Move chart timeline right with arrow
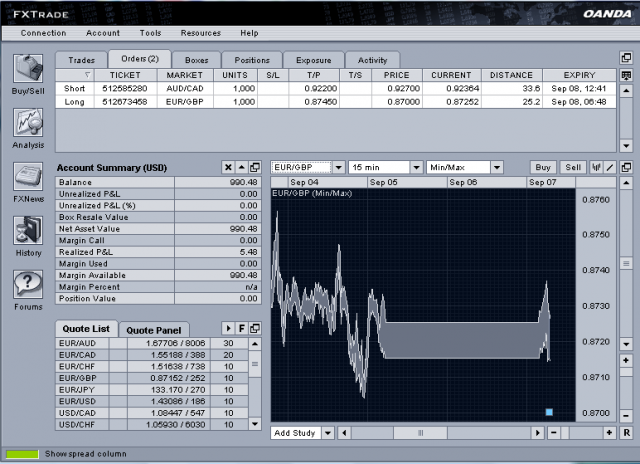This screenshot has height=464, width=640. [538, 433]
